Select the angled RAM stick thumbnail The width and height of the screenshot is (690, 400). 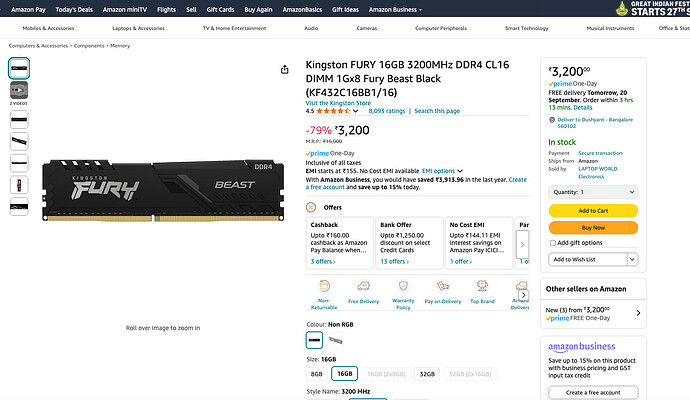(19, 141)
